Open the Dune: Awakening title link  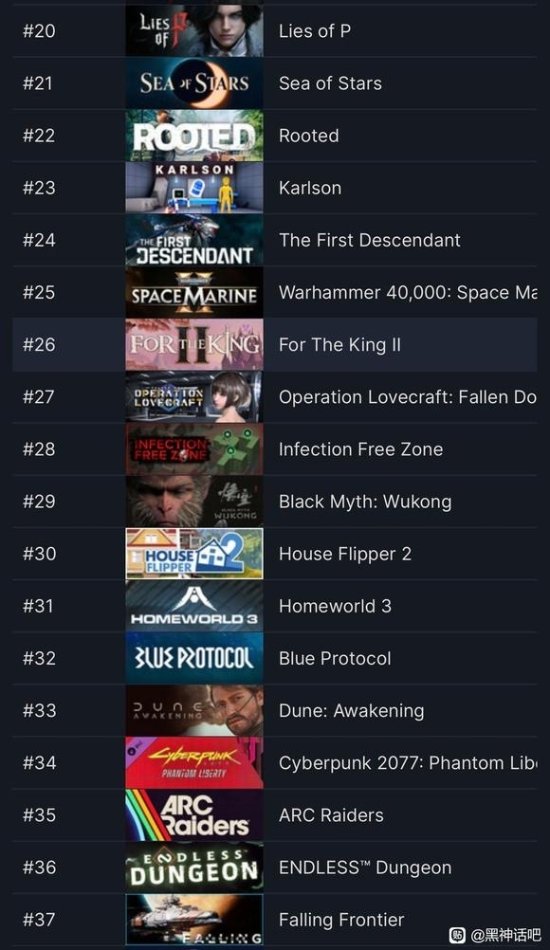(351, 711)
